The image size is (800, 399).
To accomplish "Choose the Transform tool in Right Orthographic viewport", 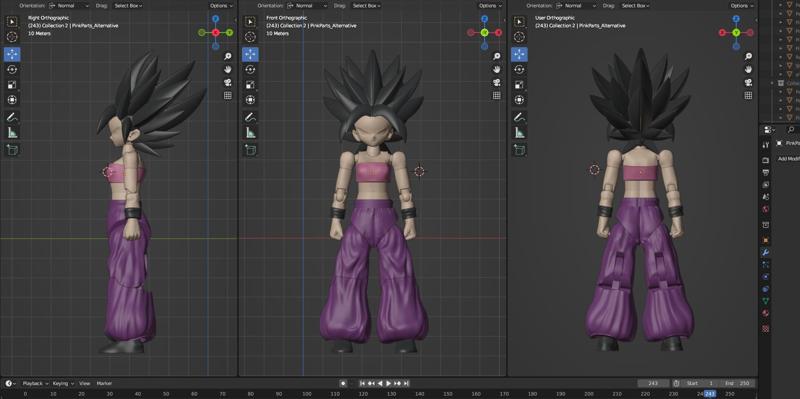I will (x=12, y=100).
